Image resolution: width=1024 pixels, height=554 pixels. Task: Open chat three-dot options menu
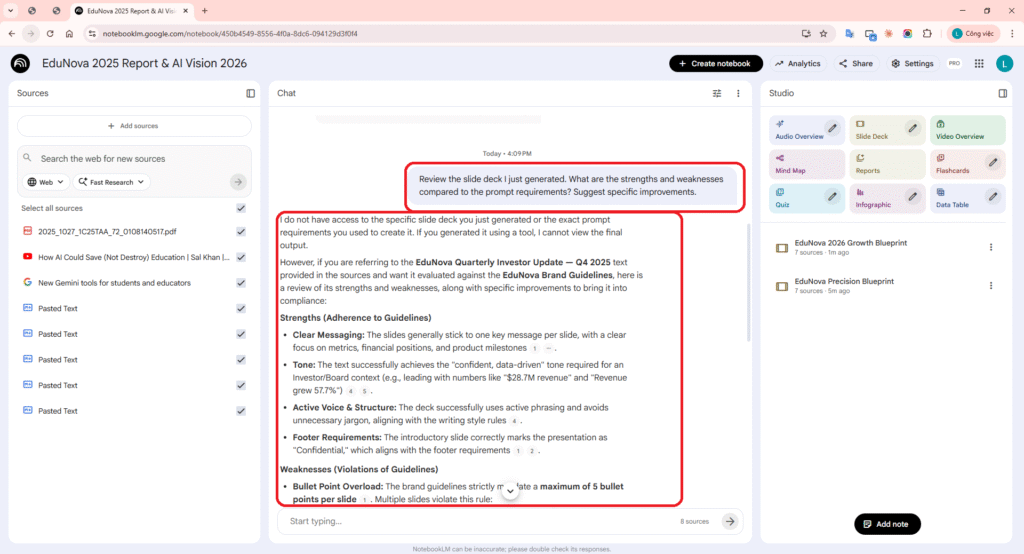pyautogui.click(x=738, y=93)
